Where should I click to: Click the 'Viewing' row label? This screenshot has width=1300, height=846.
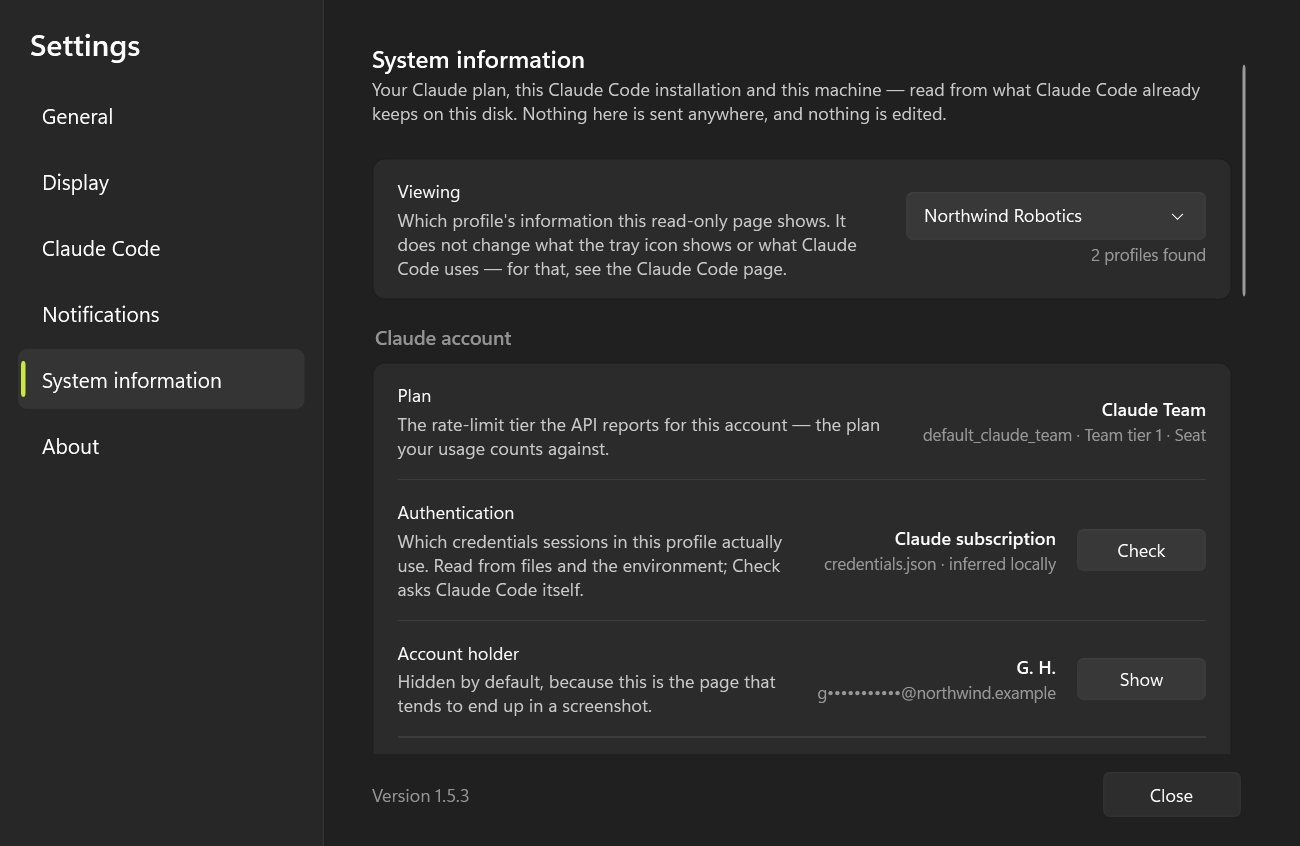429,192
